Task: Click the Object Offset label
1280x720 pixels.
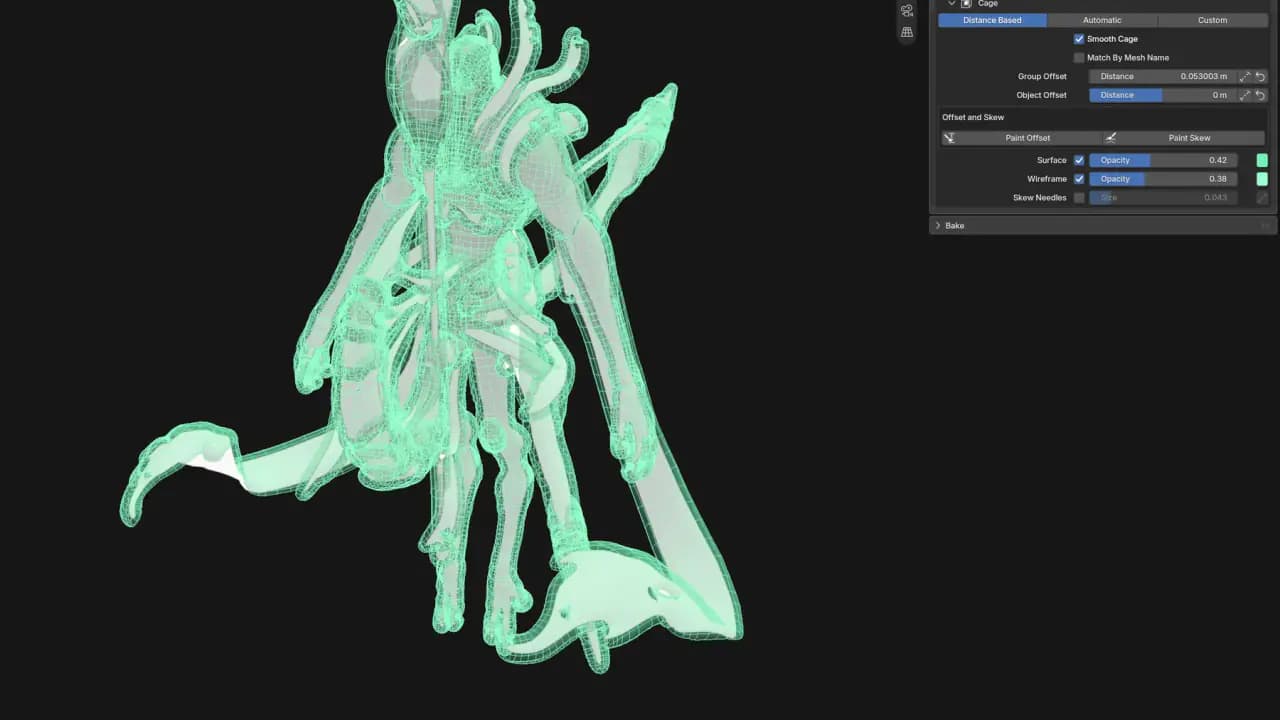Action: coord(1041,95)
